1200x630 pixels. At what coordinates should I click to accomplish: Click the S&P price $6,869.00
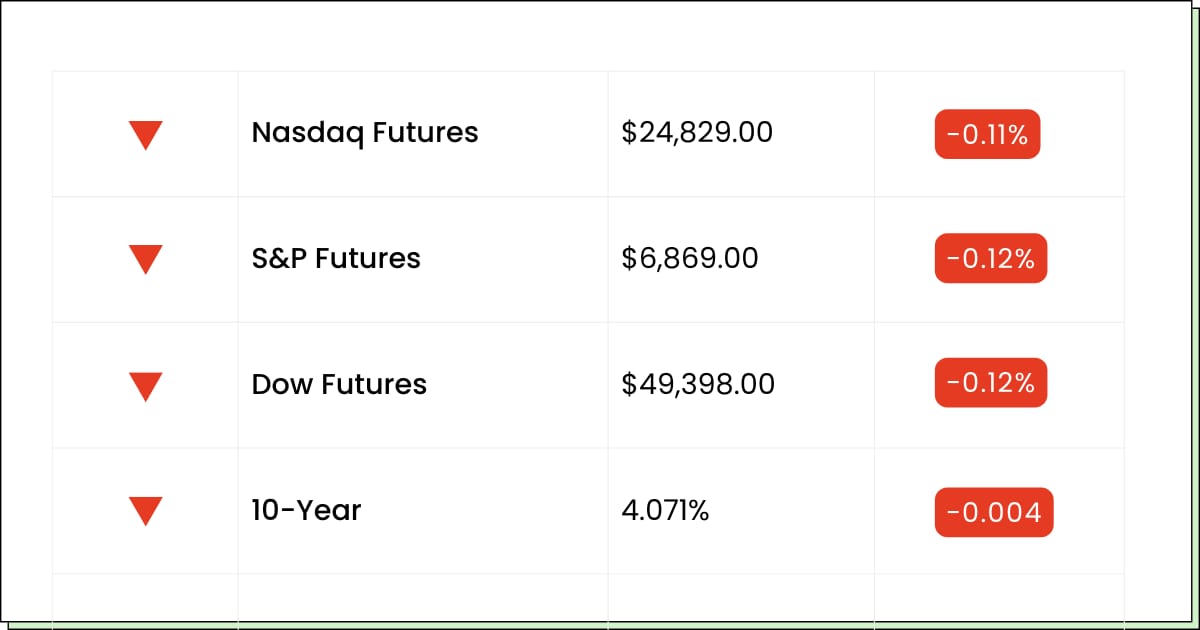coord(690,258)
